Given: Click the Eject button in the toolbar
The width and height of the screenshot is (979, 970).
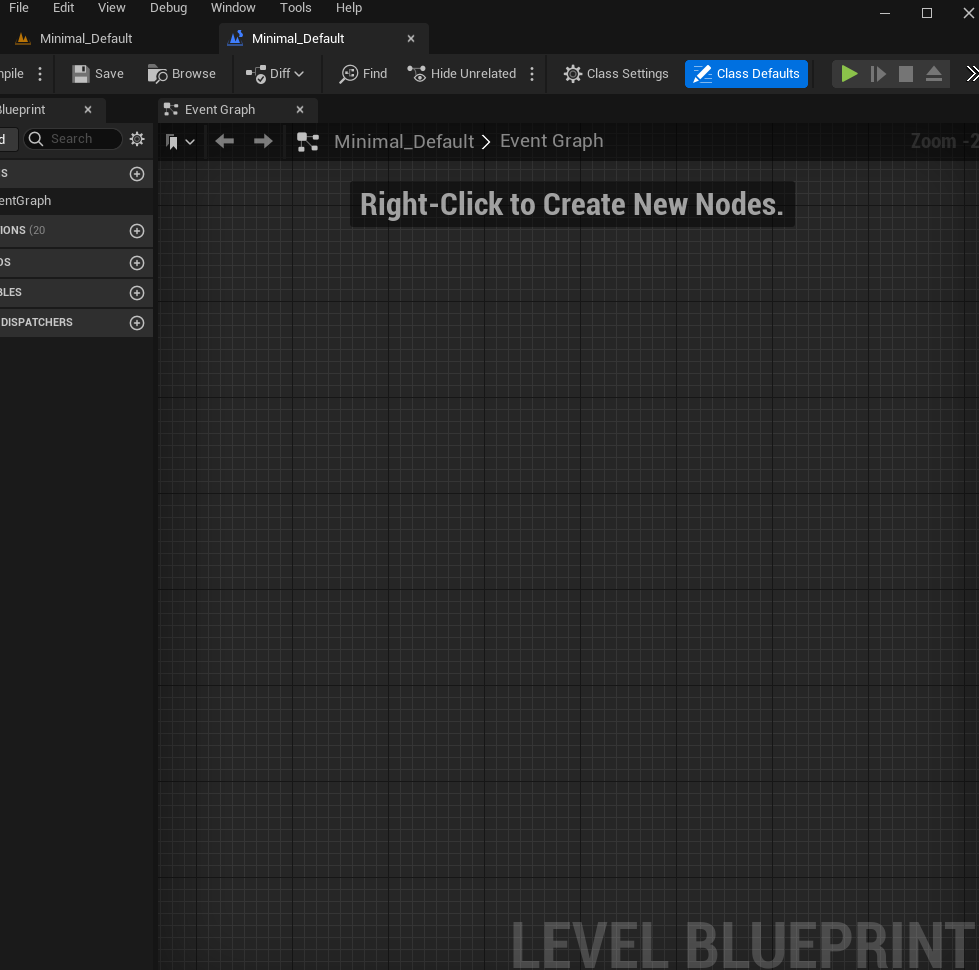Looking at the screenshot, I should (x=933, y=74).
